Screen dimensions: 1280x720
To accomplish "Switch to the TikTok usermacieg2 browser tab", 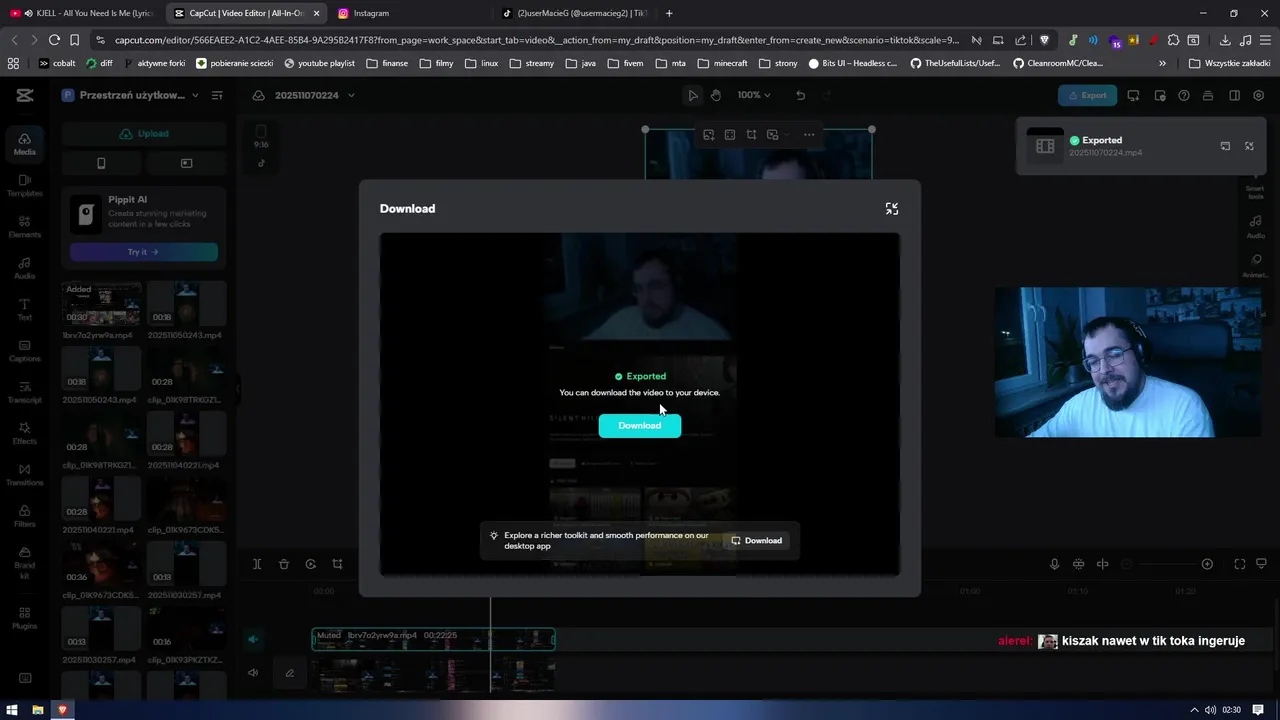I will (575, 13).
